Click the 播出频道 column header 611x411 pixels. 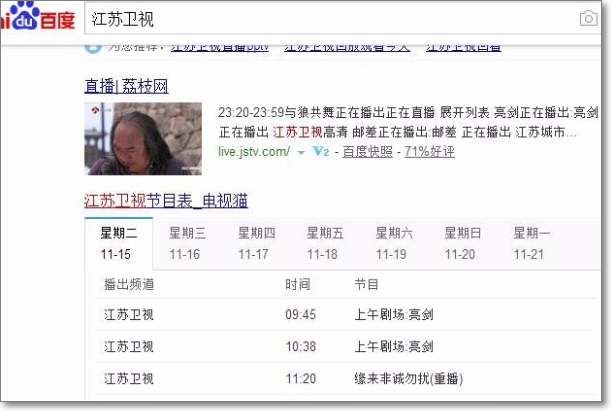129,284
